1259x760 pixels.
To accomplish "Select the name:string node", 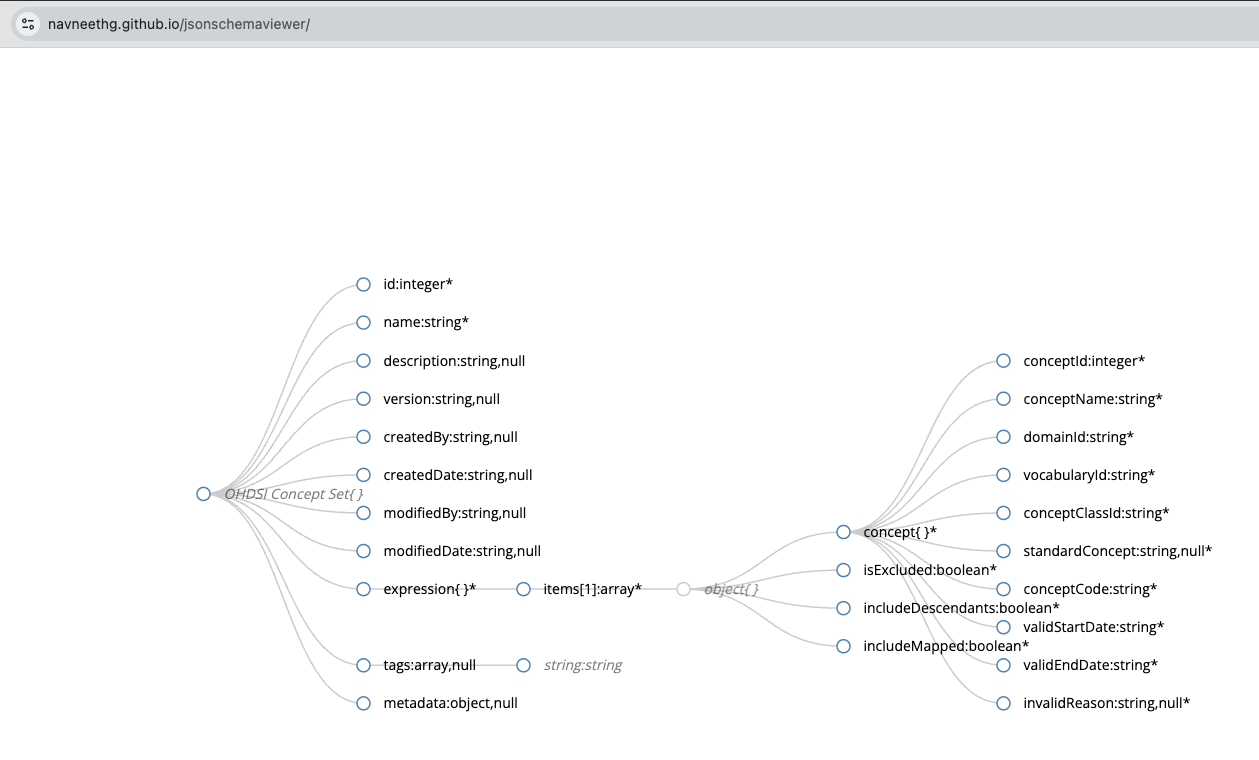I will coord(364,323).
